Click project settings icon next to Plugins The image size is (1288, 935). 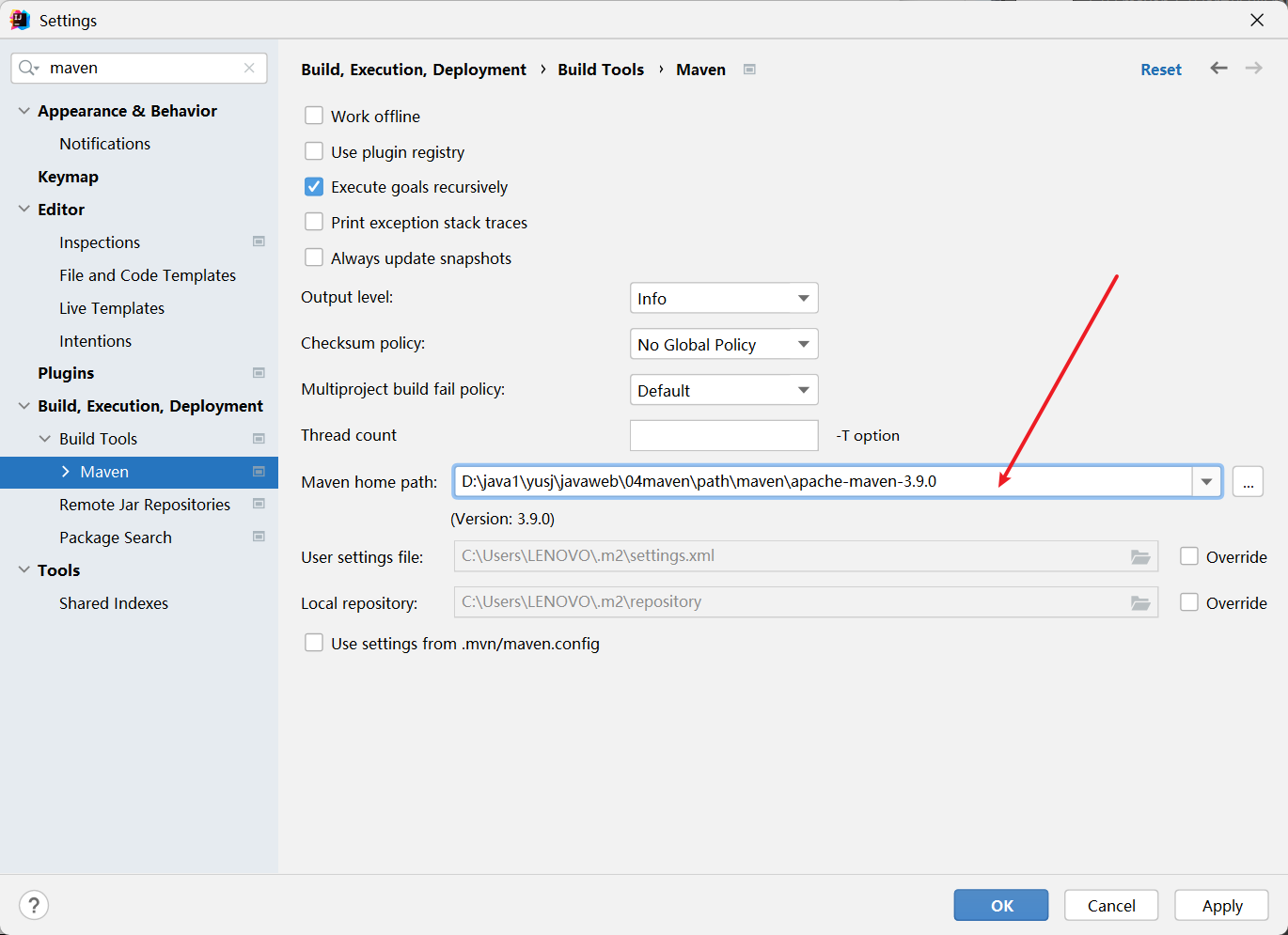point(259,373)
